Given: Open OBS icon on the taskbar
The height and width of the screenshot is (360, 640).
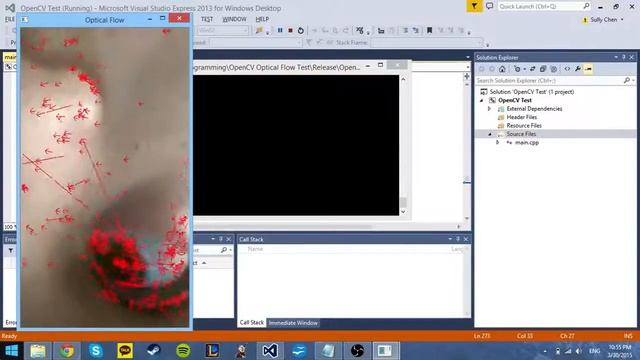Looking at the screenshot, I should point(357,351).
